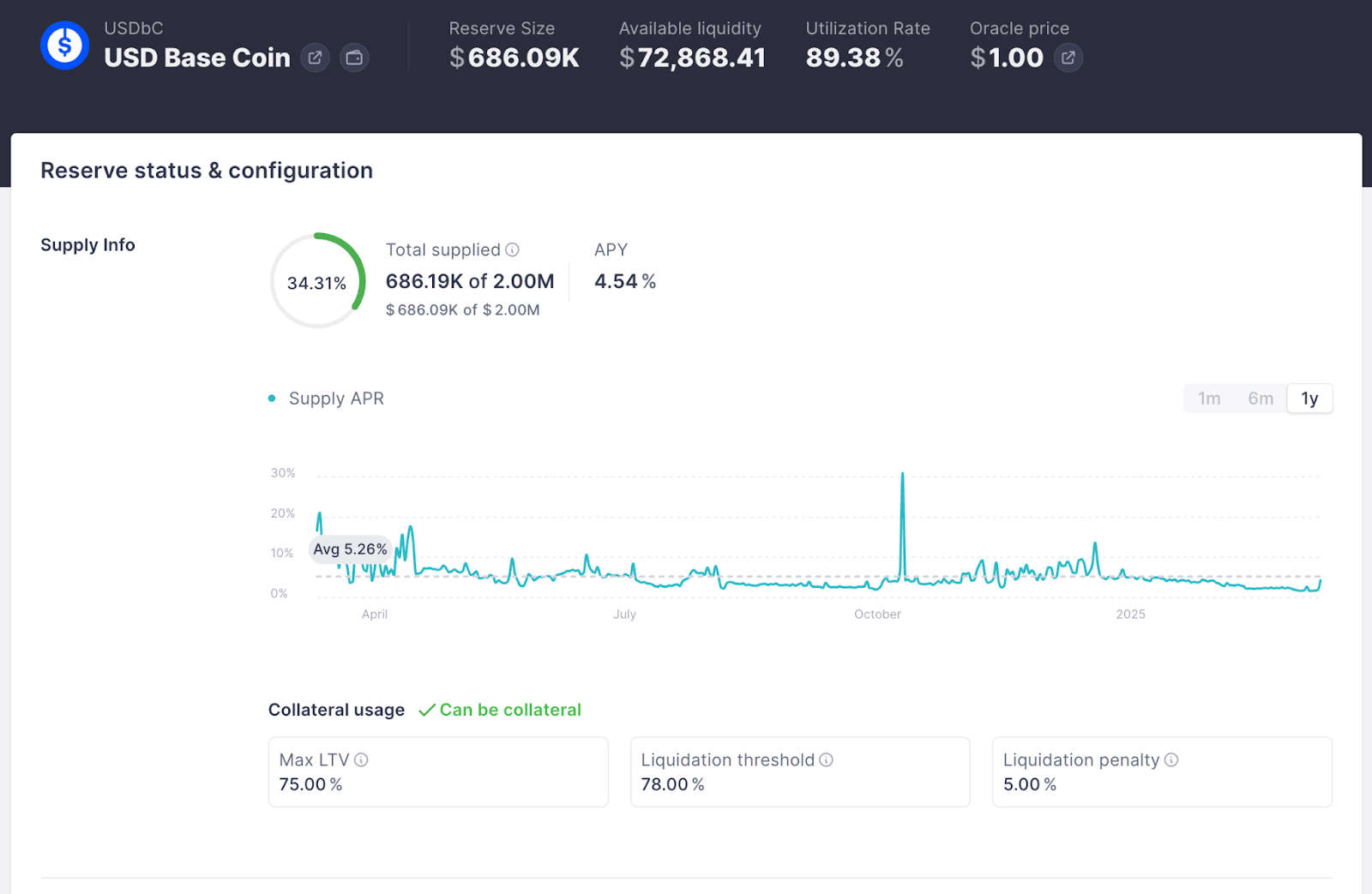
Task: Click the Liquidation threshold 78.00% card
Action: tap(800, 771)
